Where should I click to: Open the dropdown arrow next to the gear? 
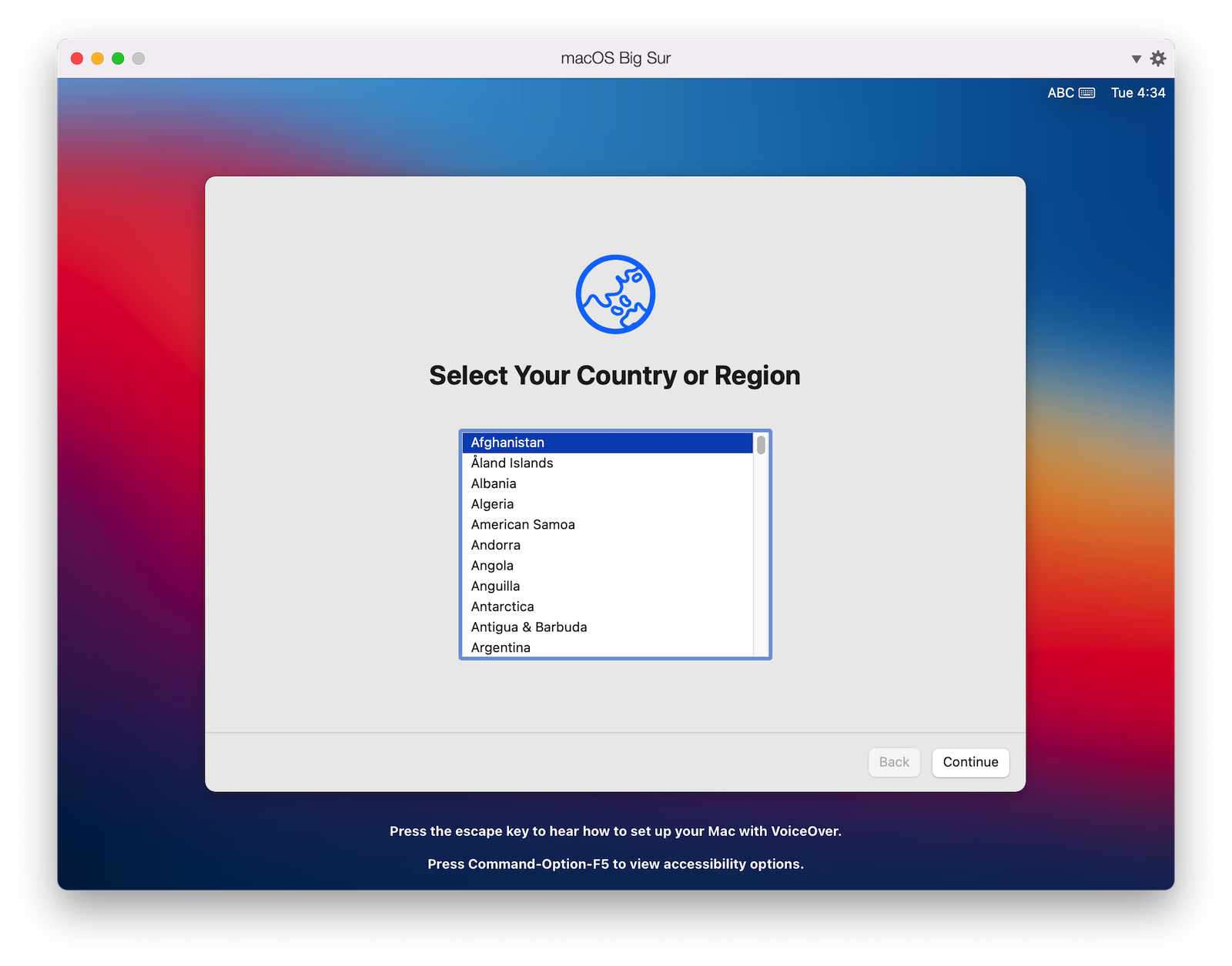(1136, 58)
